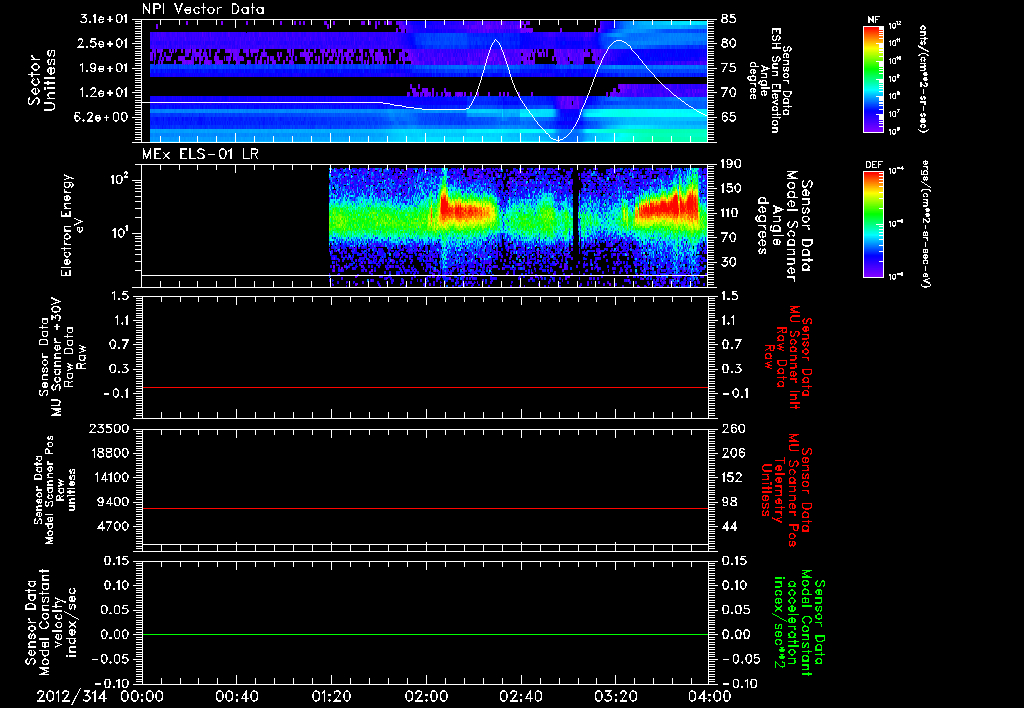The width and height of the screenshot is (1024, 708).
Task: Click the 18800 scanner position tick
Action: coord(109,453)
